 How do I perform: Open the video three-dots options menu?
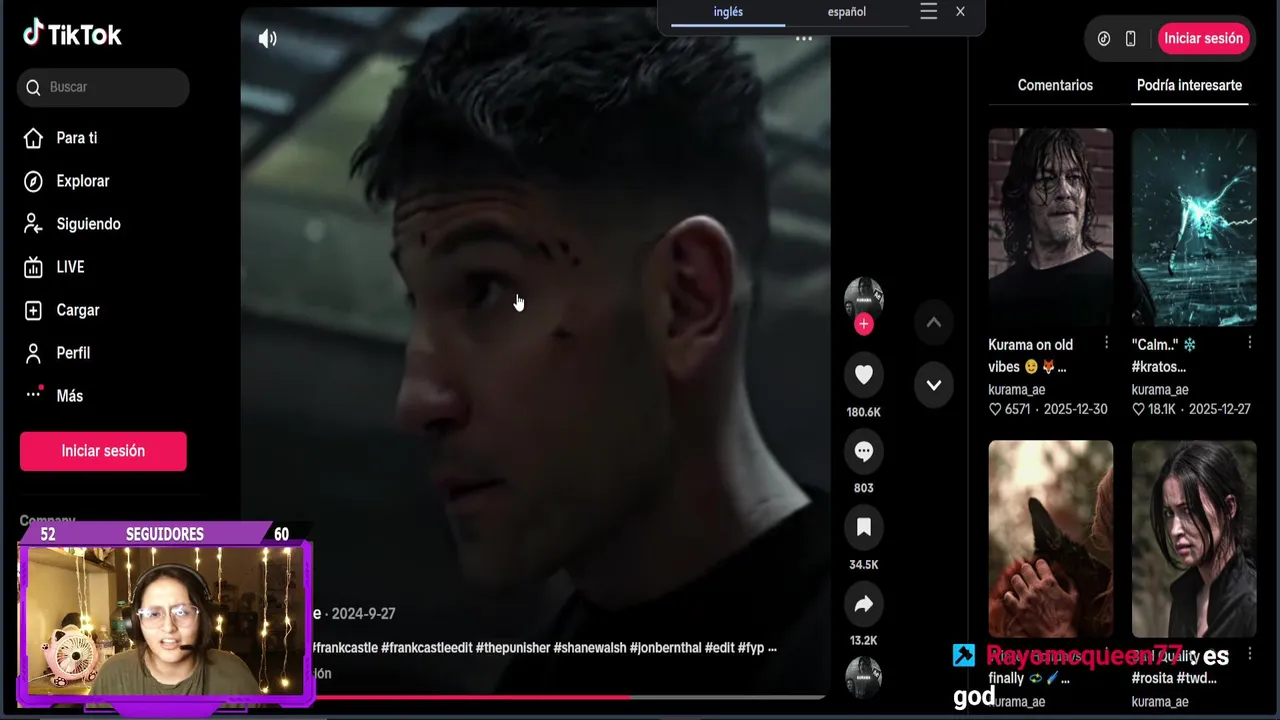pyautogui.click(x=803, y=39)
